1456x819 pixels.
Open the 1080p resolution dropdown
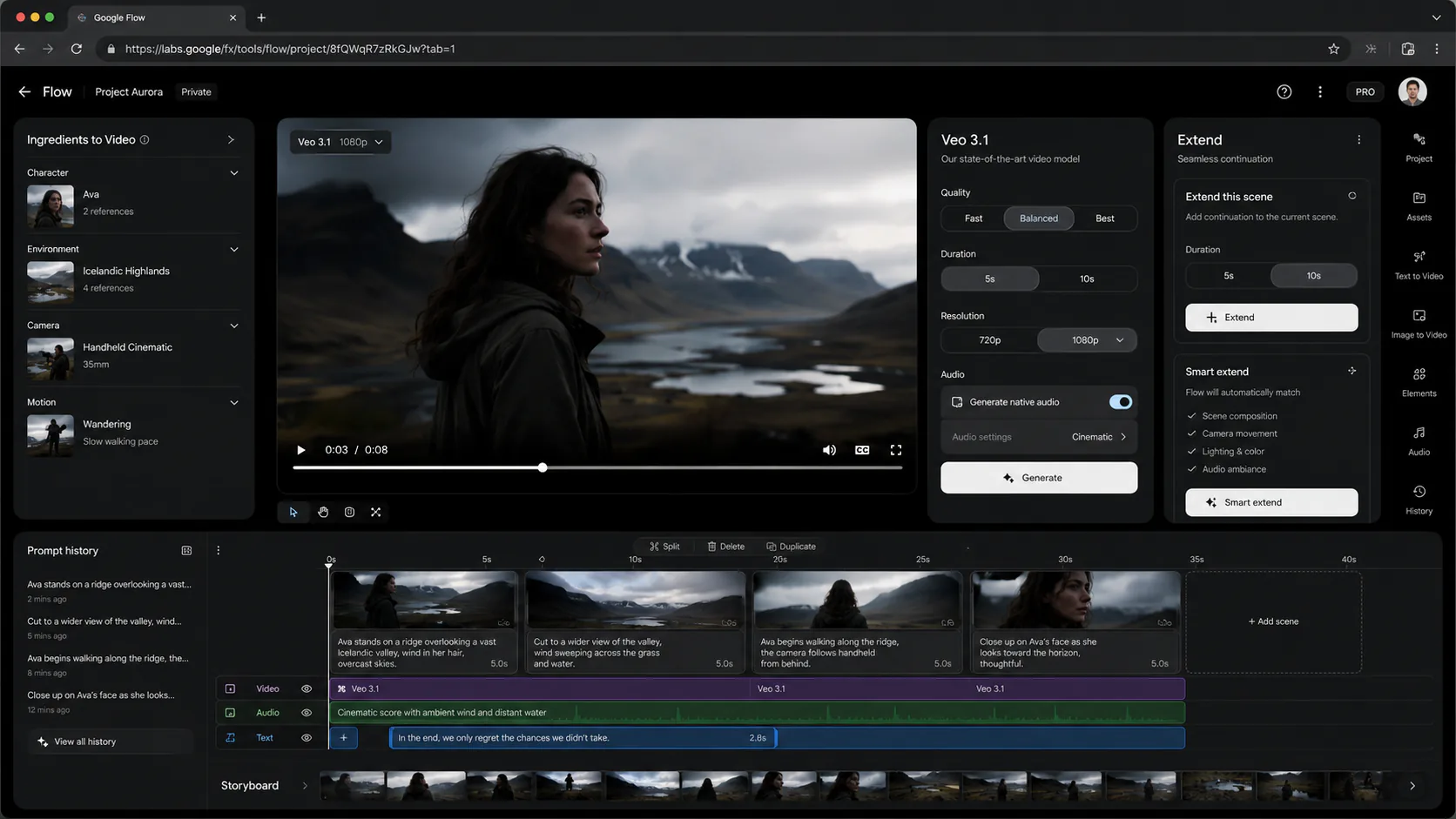[x=1087, y=340]
